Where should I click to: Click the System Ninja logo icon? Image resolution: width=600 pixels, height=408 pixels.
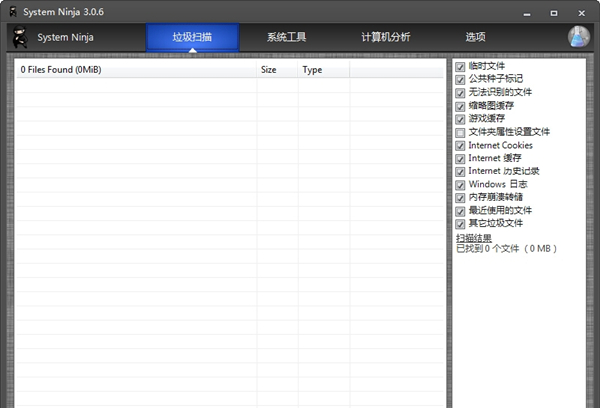18,37
